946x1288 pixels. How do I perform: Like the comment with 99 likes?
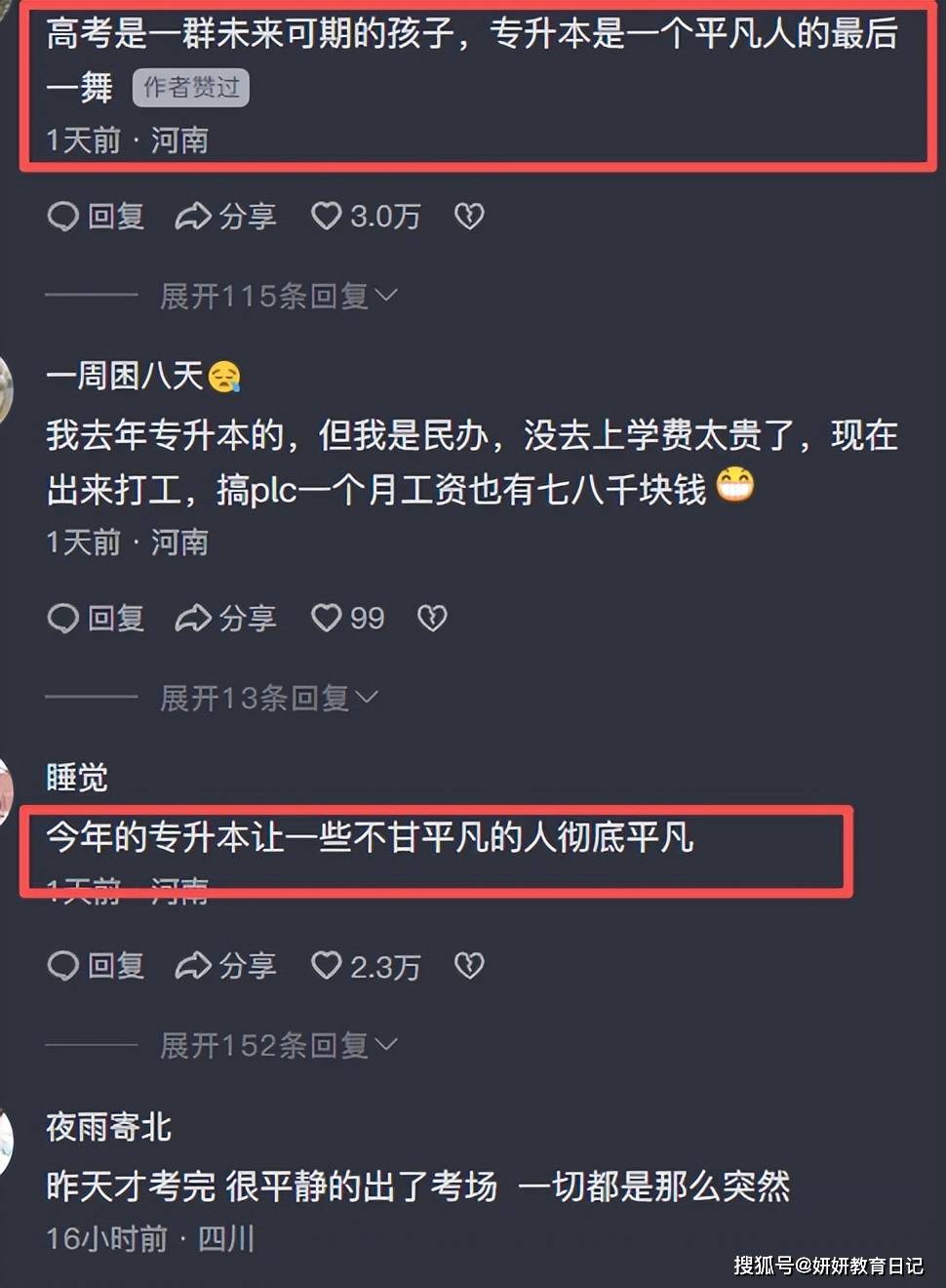coord(347,618)
